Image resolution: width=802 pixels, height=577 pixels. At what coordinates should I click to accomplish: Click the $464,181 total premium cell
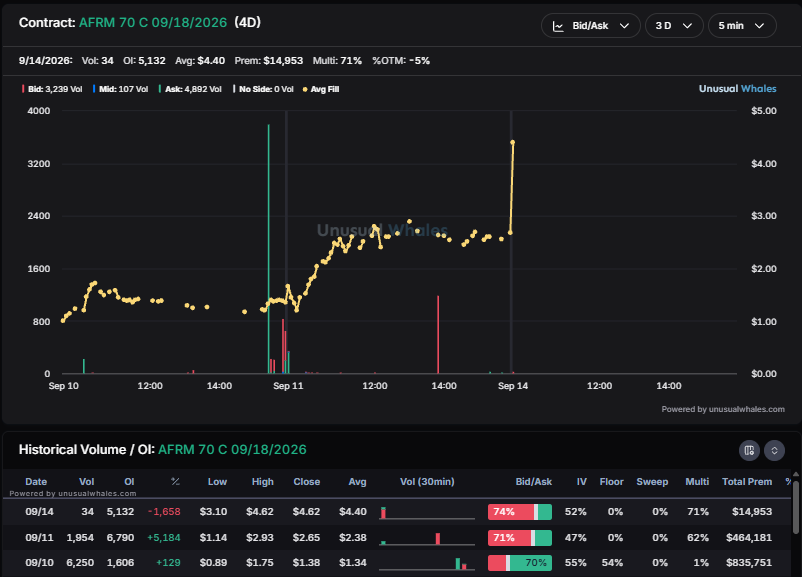[x=749, y=538]
